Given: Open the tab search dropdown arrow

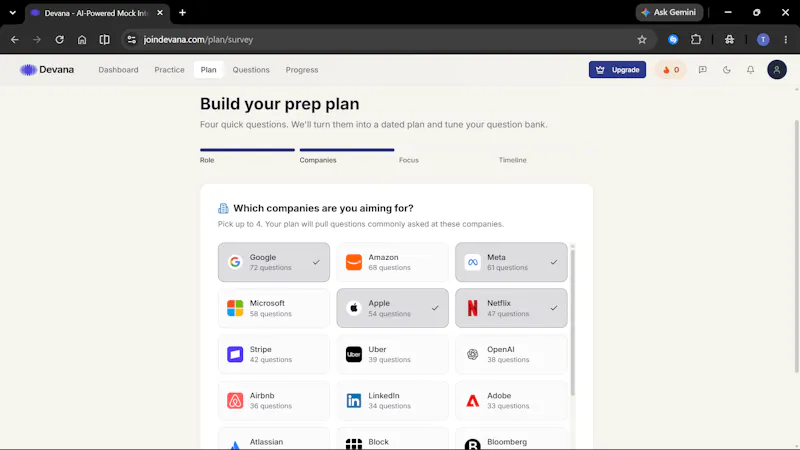Looking at the screenshot, I should click(x=12, y=13).
